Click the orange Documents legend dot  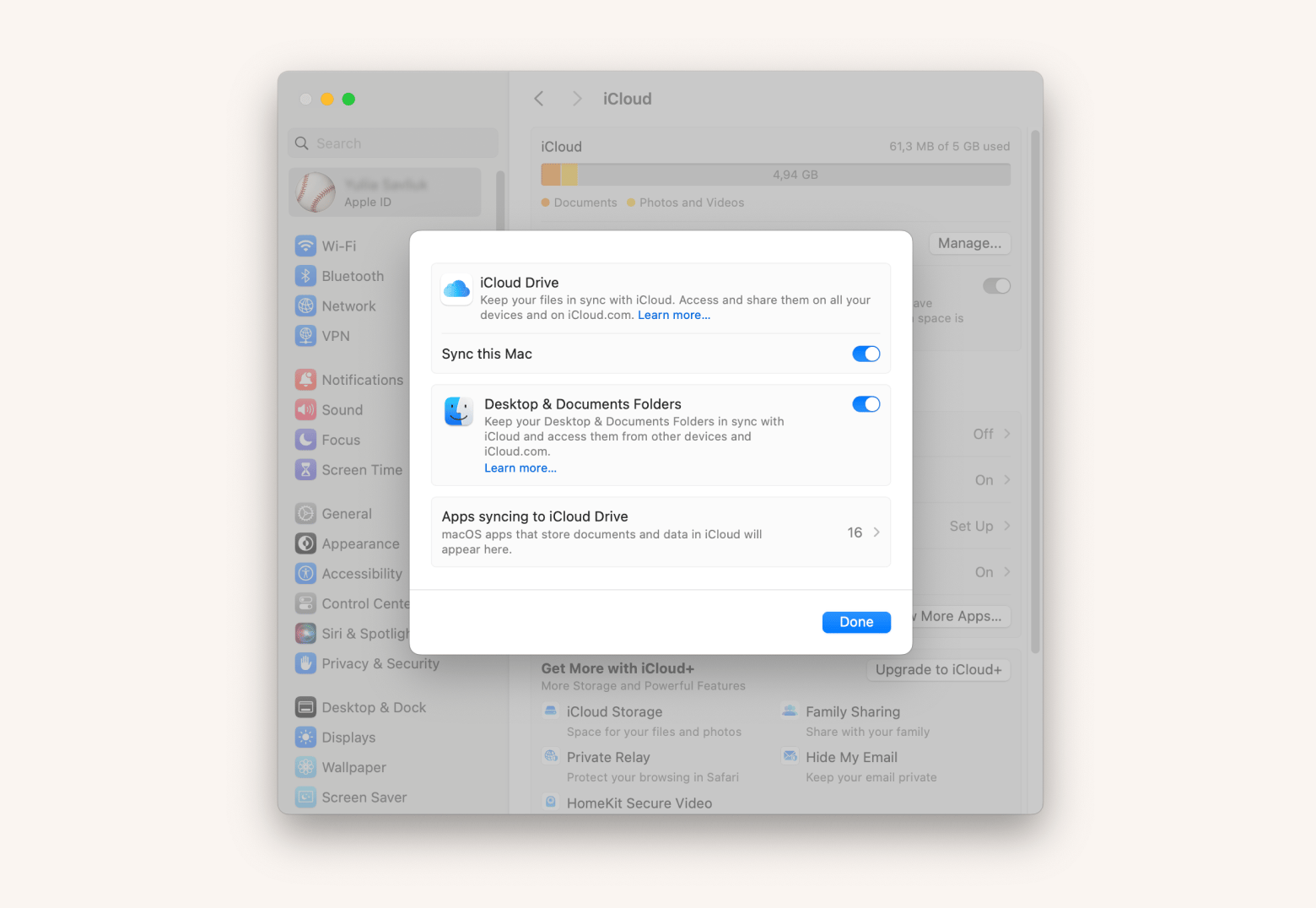click(x=546, y=203)
